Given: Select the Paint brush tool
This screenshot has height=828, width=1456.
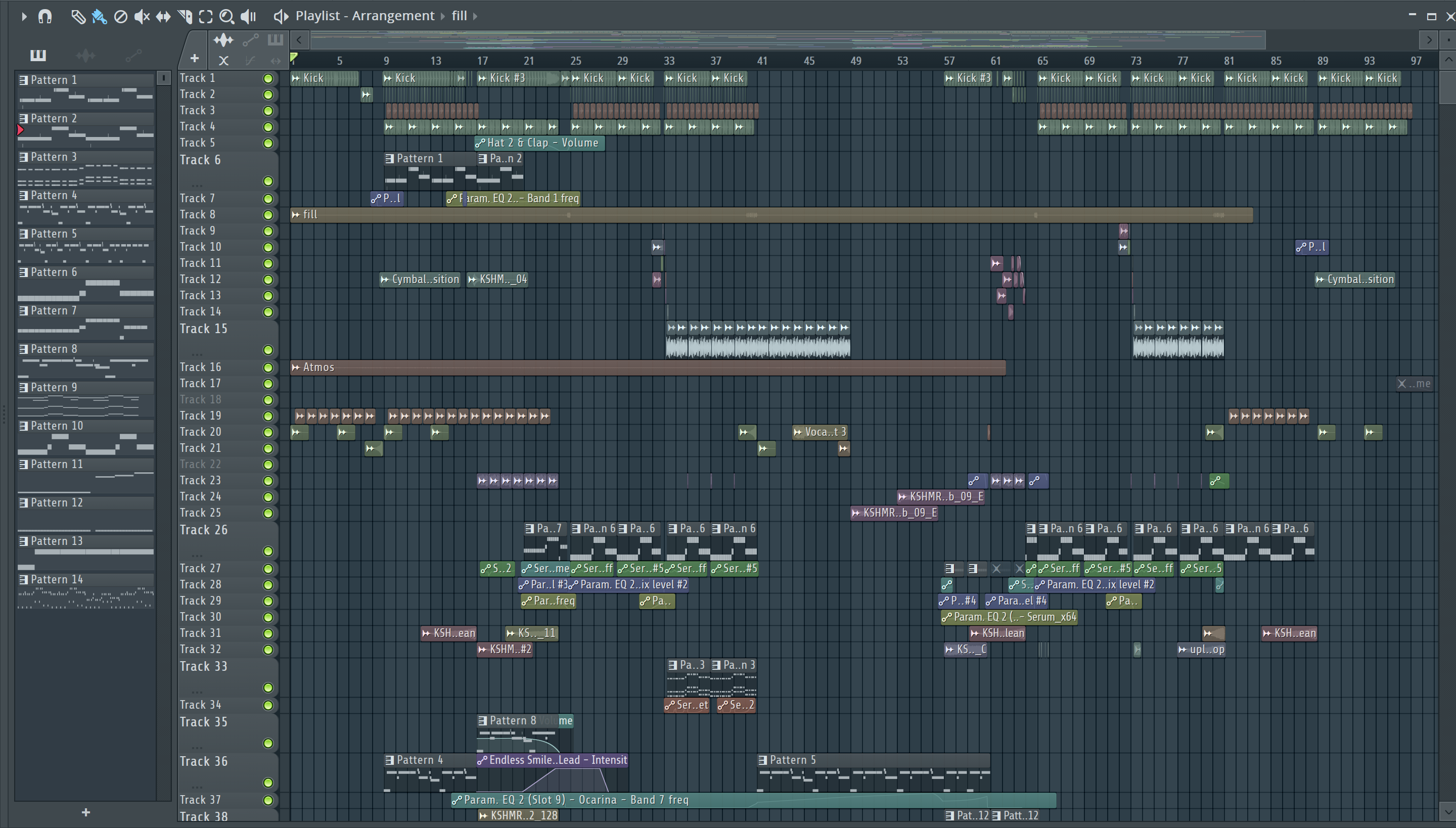Looking at the screenshot, I should pyautogui.click(x=100, y=17).
